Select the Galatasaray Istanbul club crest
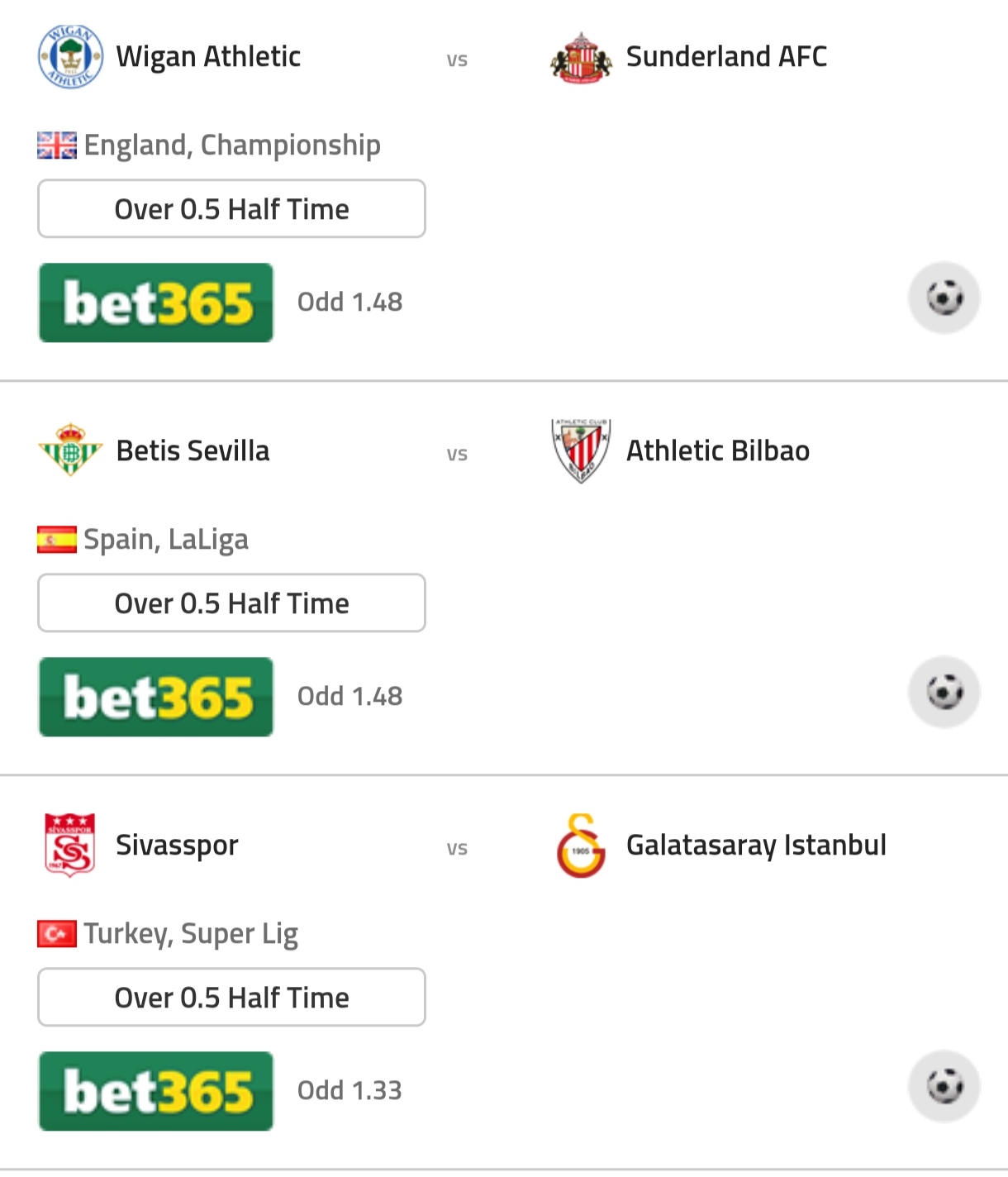This screenshot has height=1177, width=1008. tap(581, 845)
